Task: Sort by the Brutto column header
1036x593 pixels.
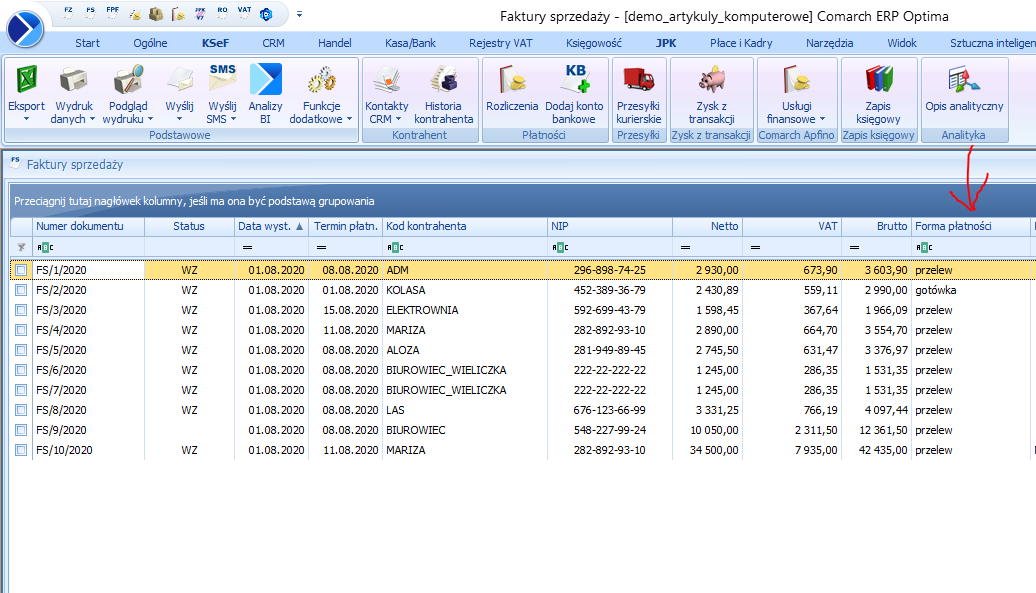Action: (x=876, y=226)
